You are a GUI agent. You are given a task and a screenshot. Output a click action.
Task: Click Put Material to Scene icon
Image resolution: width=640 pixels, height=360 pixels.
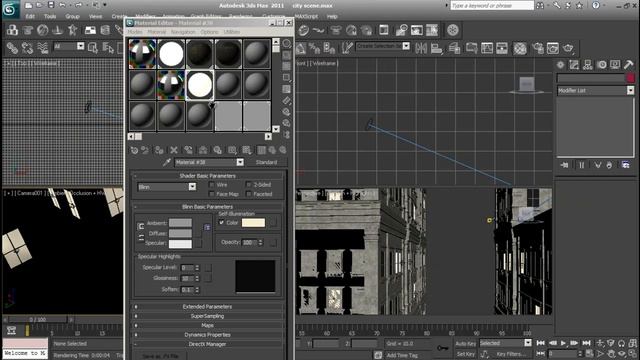(145, 150)
